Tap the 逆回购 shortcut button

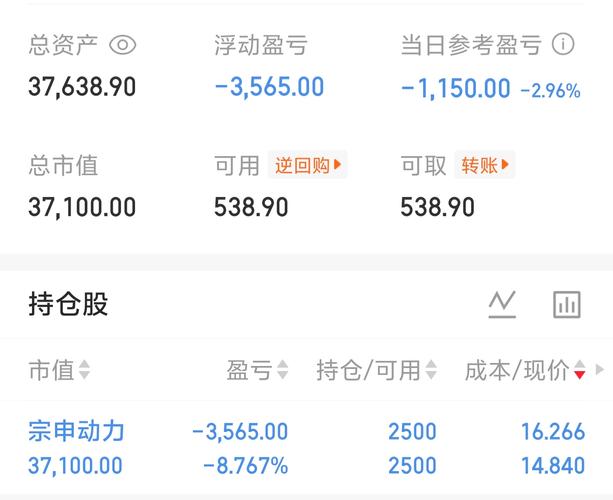point(307,165)
